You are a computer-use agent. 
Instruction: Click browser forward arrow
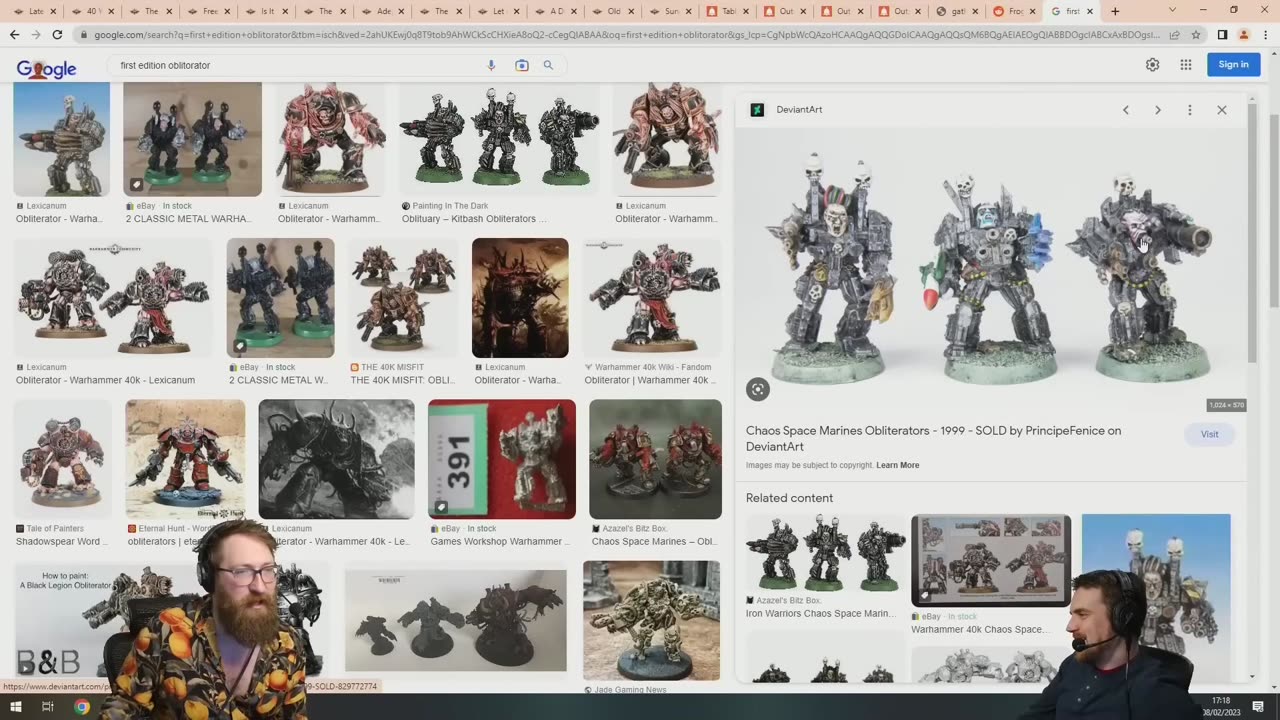[x=36, y=34]
